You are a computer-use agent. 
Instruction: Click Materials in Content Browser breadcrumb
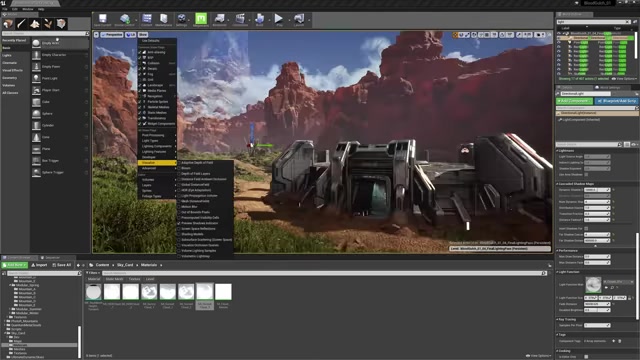[x=149, y=265]
